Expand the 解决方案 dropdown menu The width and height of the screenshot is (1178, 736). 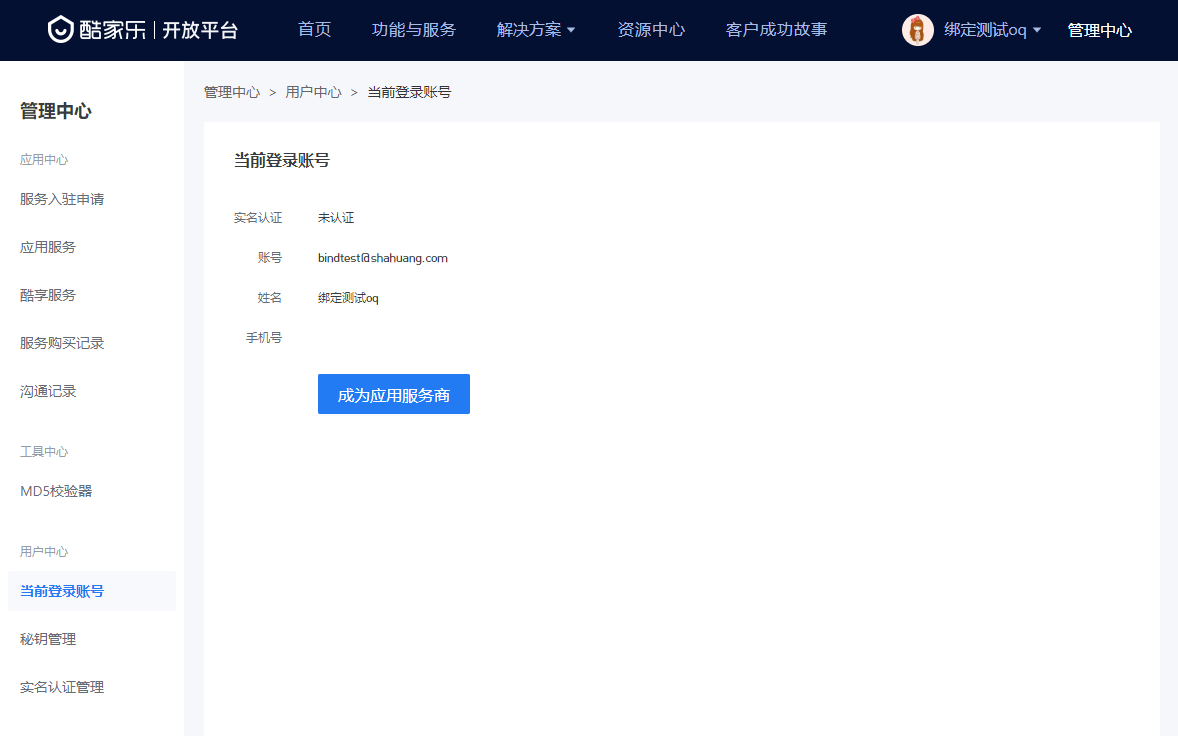click(x=536, y=30)
